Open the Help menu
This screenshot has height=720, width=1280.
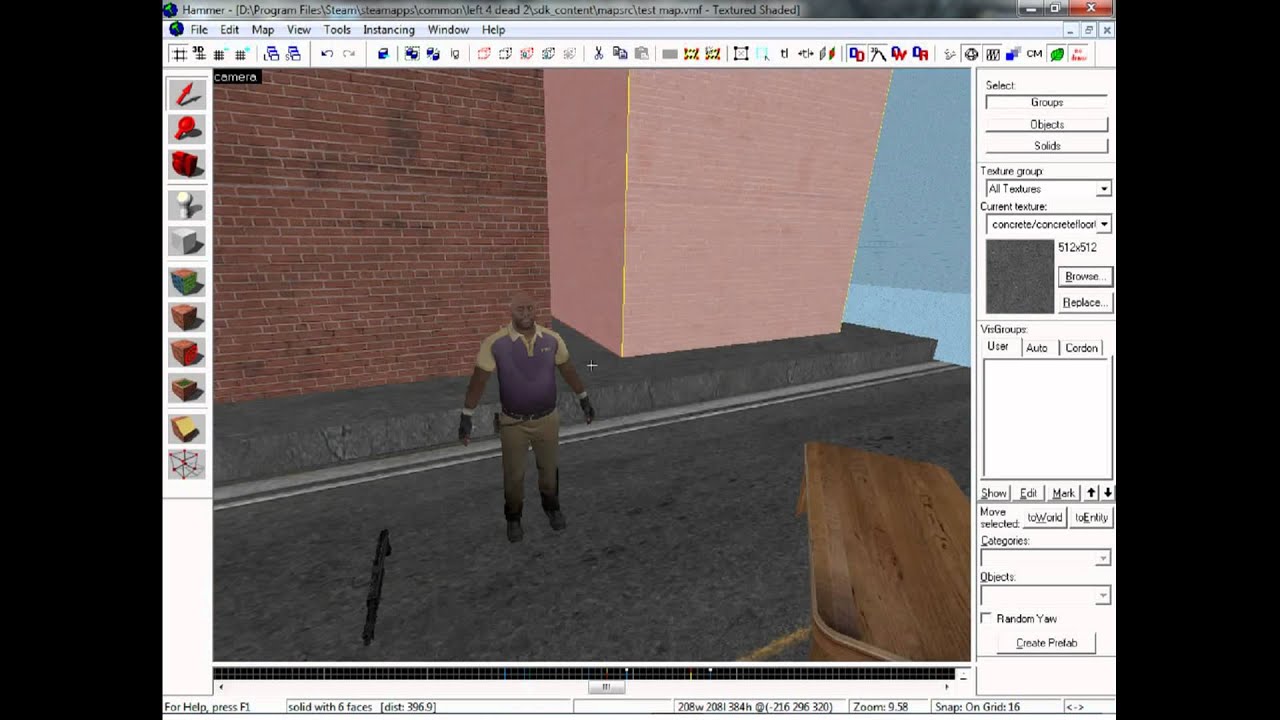493,30
